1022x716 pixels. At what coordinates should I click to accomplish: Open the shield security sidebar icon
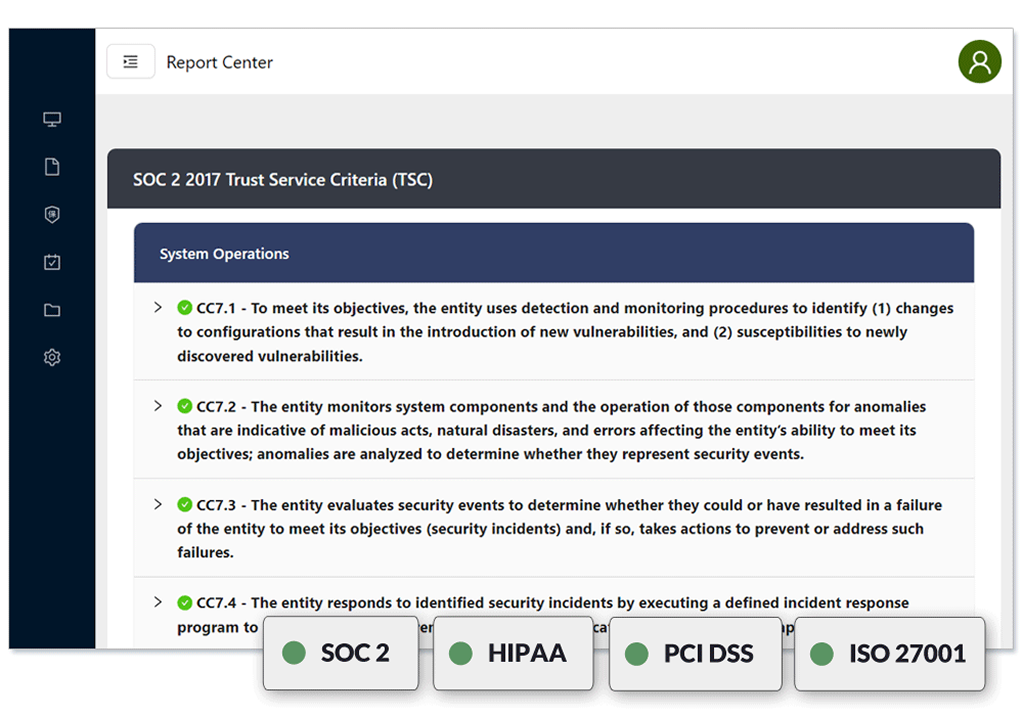click(52, 214)
